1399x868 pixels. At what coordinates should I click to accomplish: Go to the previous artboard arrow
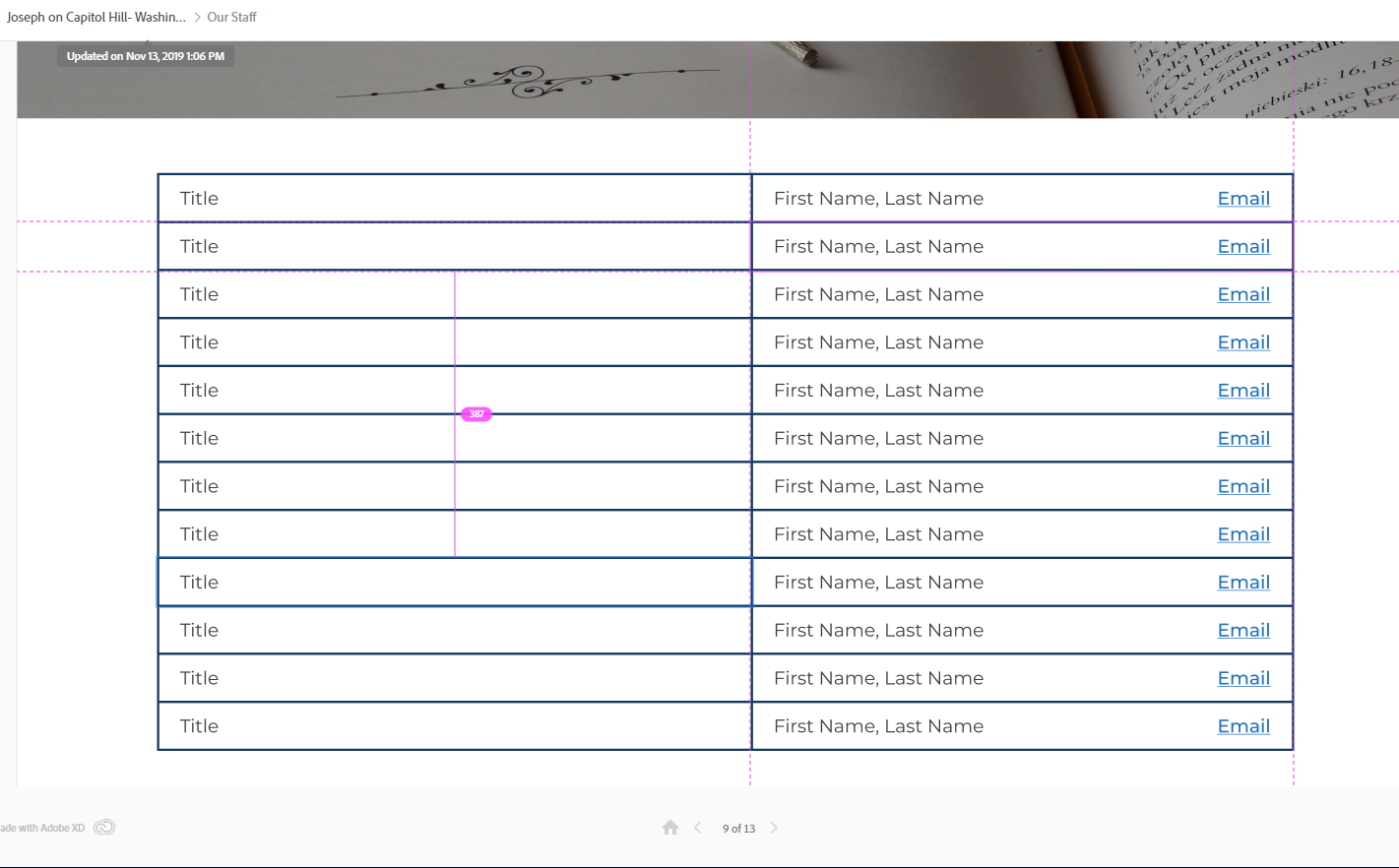coord(698,828)
